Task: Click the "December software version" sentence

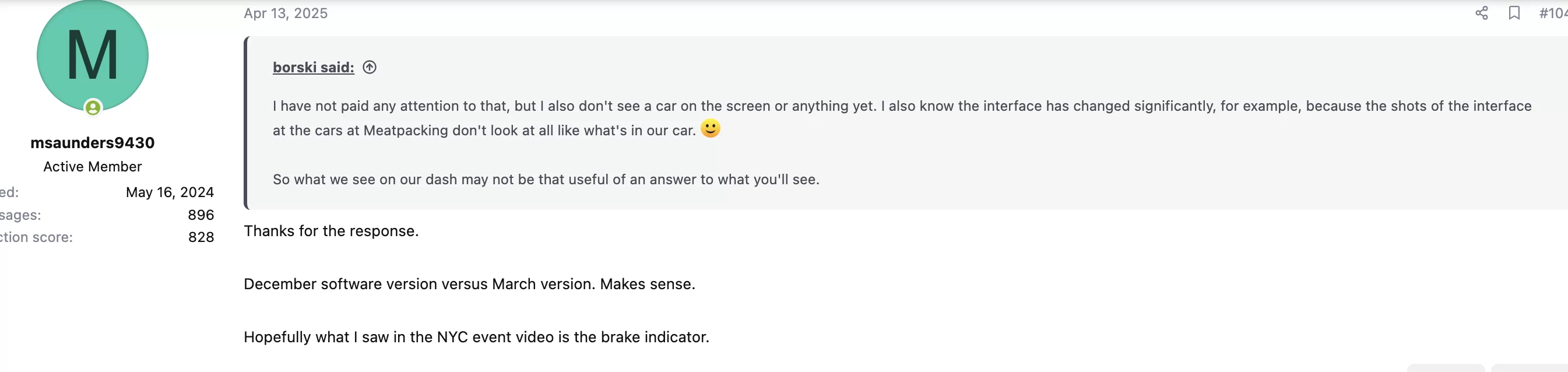Action: [469, 284]
